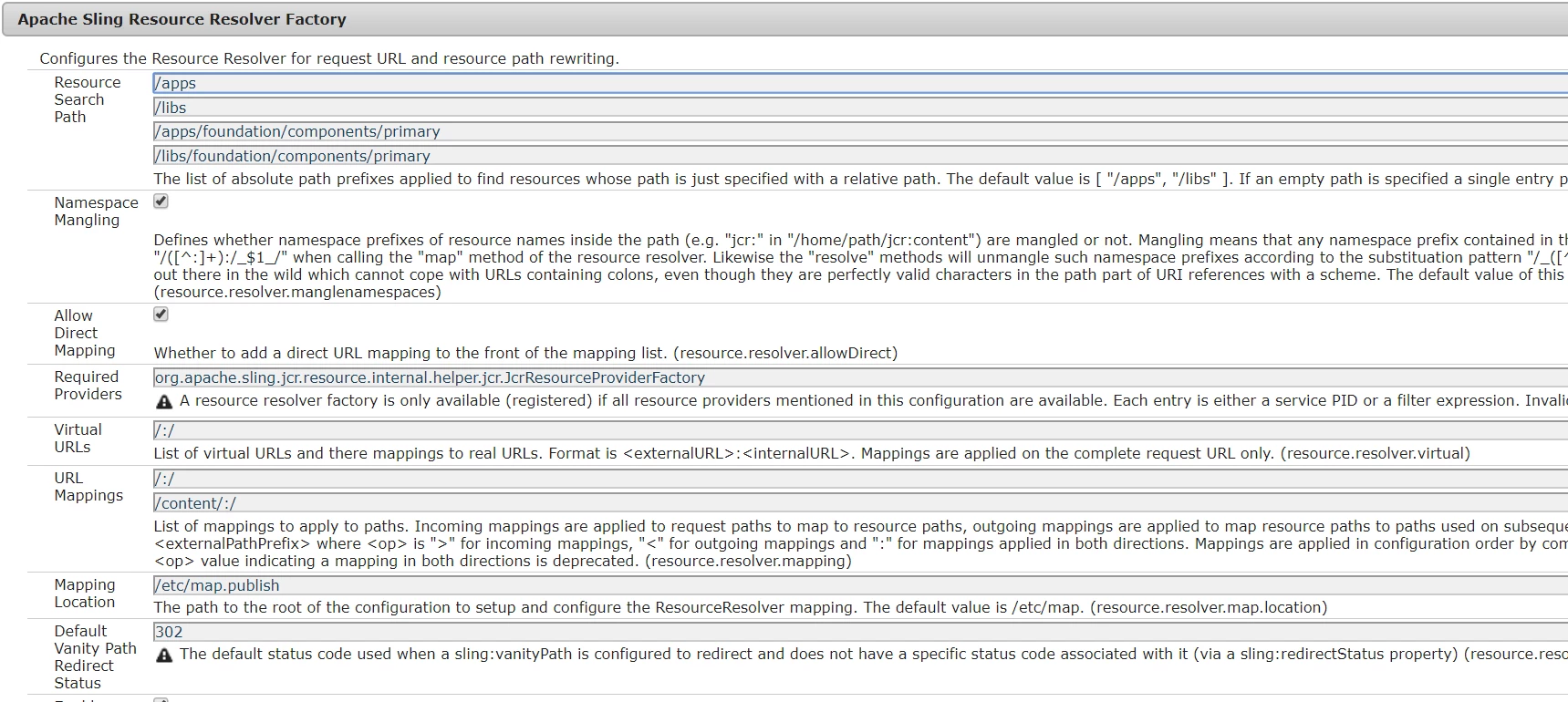Click the 'Defines whether namespace prefixes' description text
Screen dimensions: 1568x702
pyautogui.click(x=860, y=266)
